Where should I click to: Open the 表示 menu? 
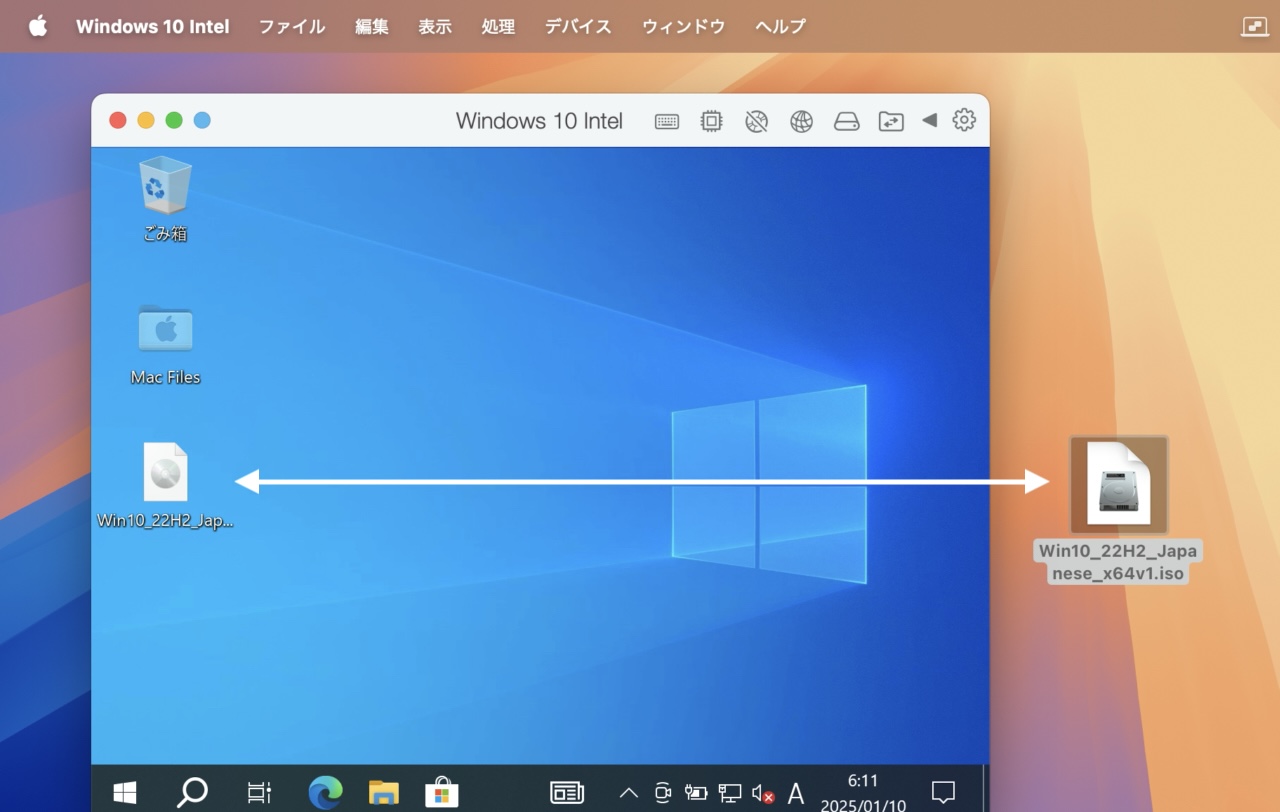435,27
